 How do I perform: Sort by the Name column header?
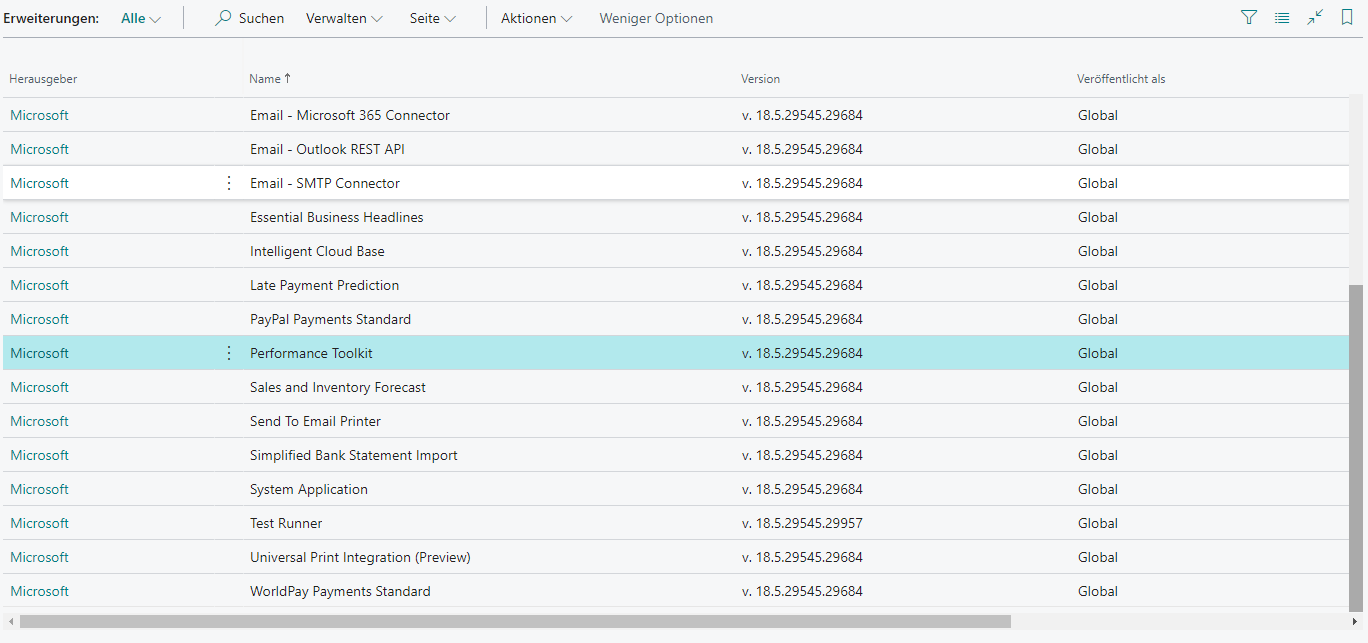[x=270, y=79]
